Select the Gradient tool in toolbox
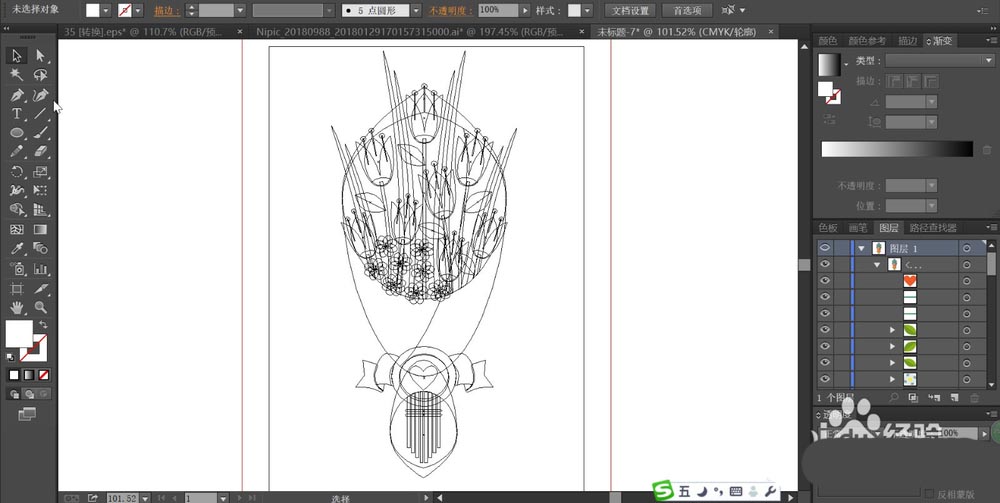 pyautogui.click(x=41, y=230)
